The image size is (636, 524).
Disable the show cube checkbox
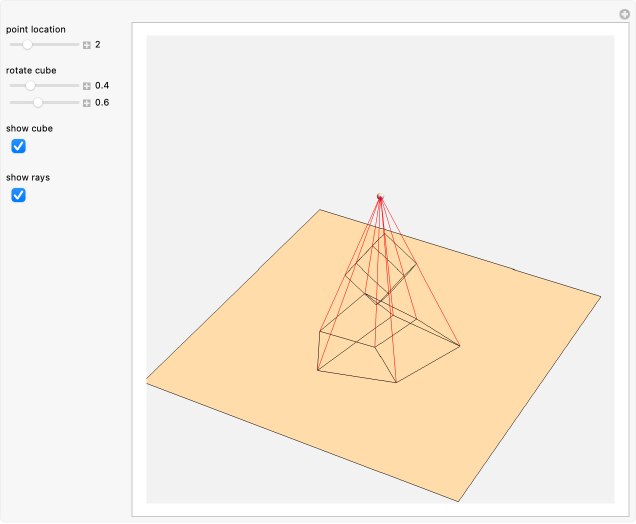point(18,147)
